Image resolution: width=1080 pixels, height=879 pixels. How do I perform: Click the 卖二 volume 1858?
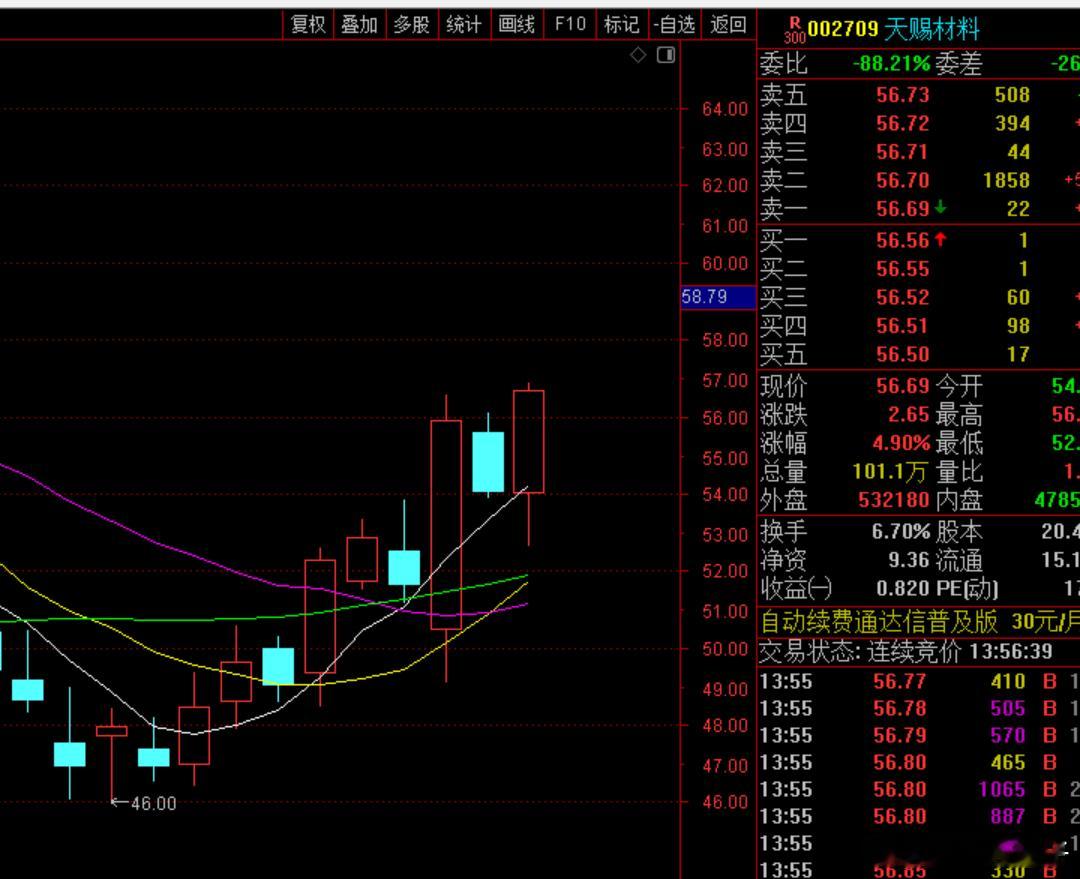pyautogui.click(x=1006, y=180)
